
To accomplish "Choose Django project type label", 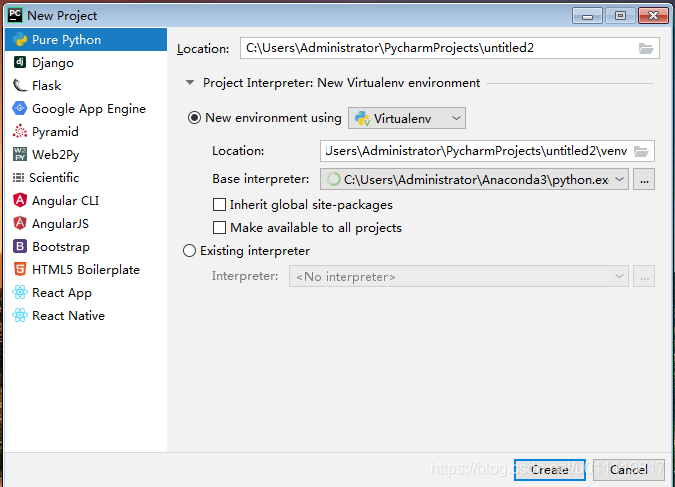I will [53, 63].
